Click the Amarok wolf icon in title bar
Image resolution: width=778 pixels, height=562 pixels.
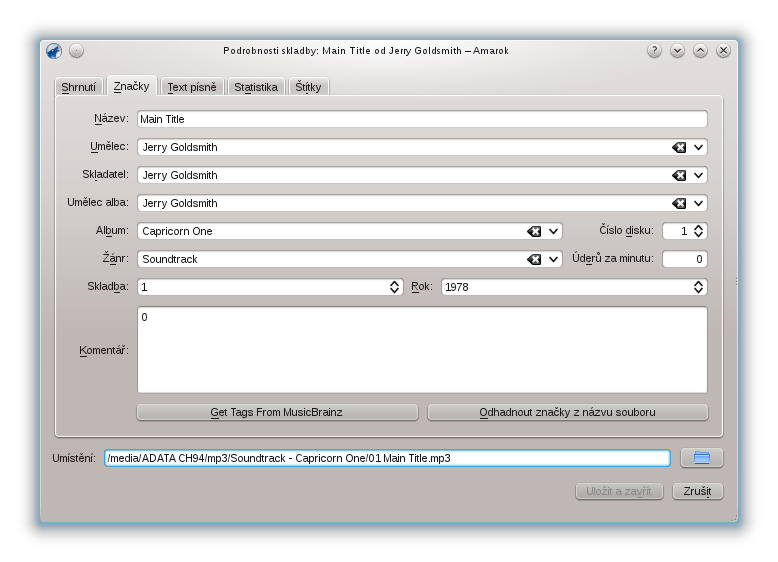tap(54, 51)
